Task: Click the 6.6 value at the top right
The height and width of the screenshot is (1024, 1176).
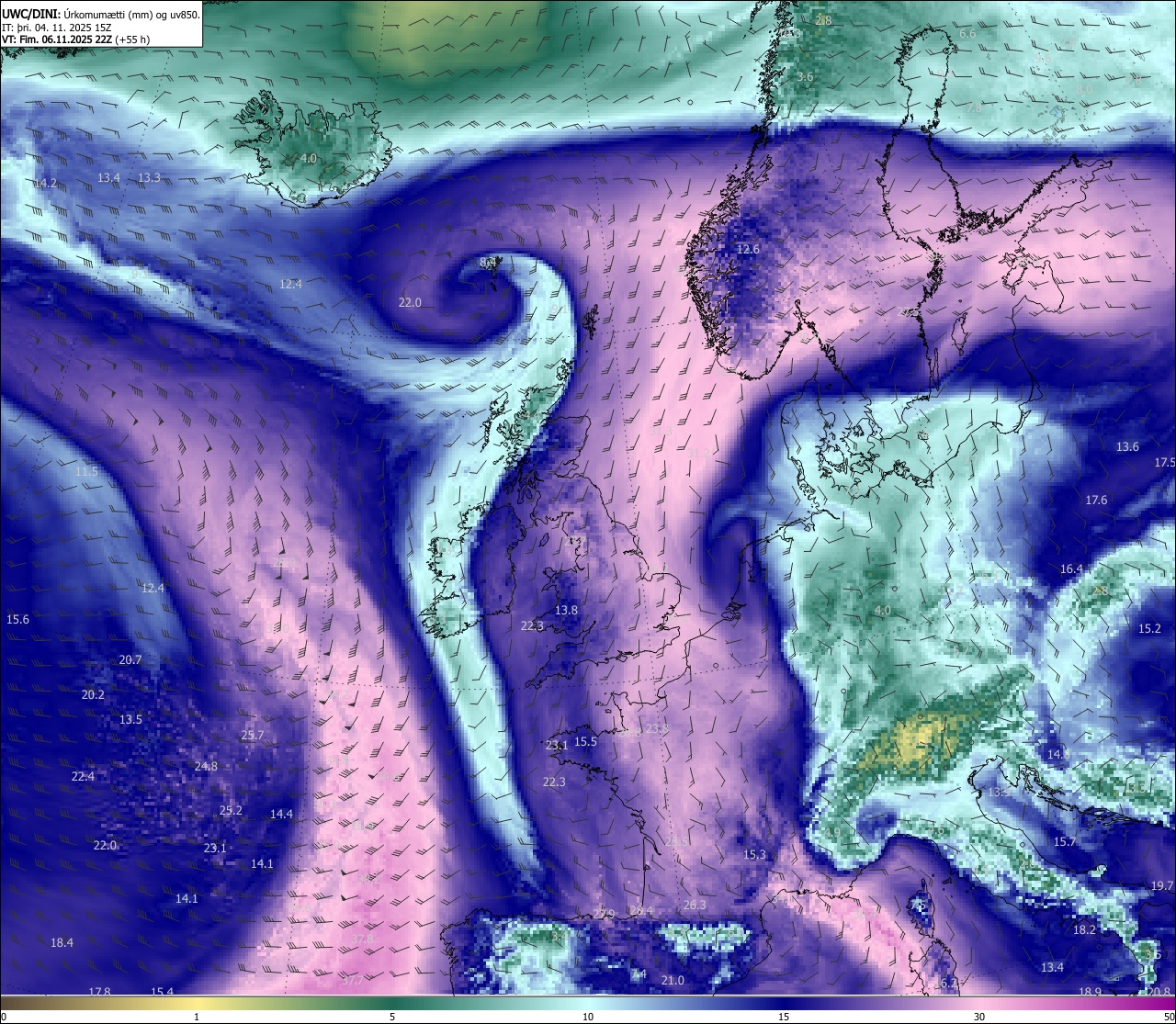Action: [x=967, y=34]
